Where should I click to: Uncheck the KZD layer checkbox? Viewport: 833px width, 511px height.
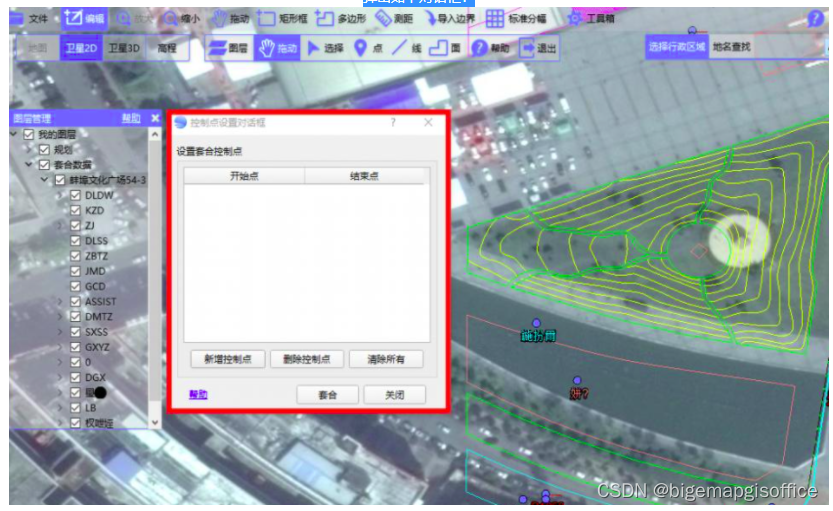tap(75, 210)
